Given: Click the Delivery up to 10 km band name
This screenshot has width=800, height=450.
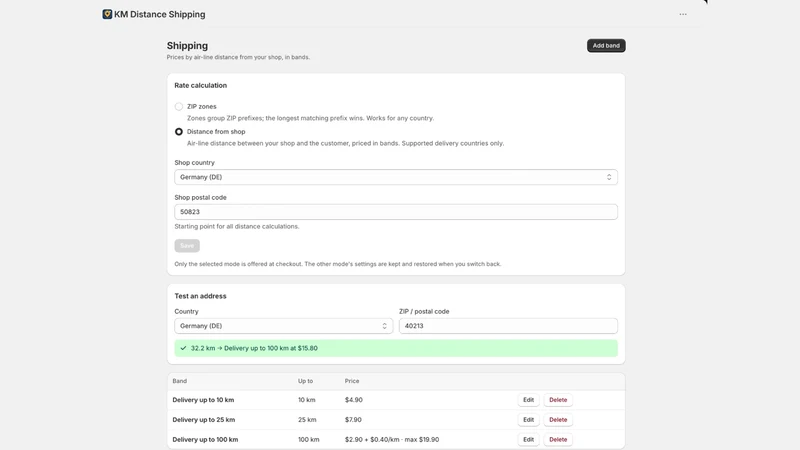Looking at the screenshot, I should (203, 400).
